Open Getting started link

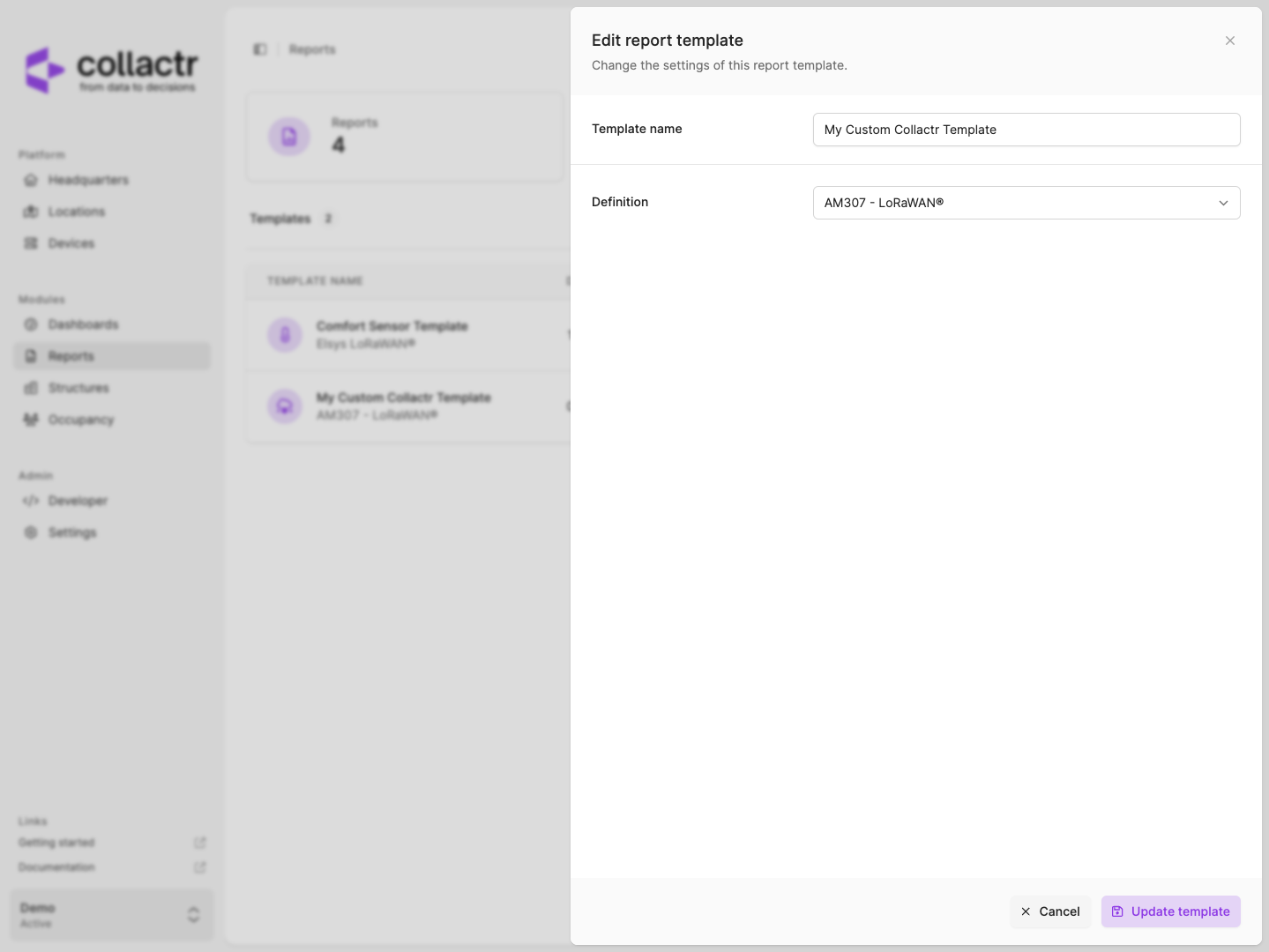[x=56, y=843]
